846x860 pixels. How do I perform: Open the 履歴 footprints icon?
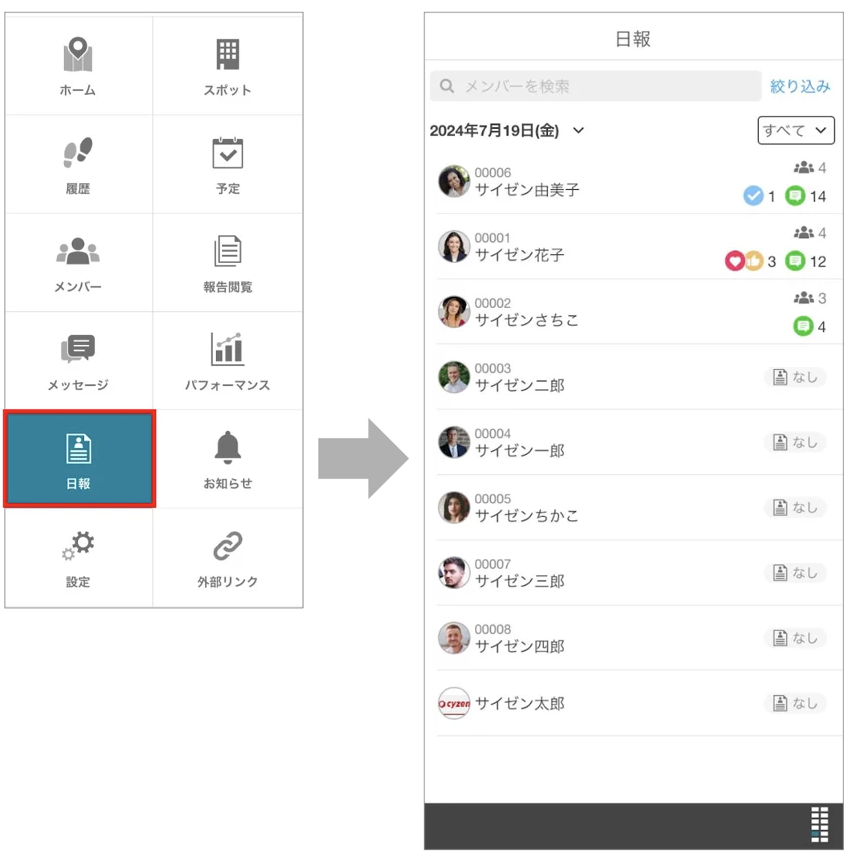77,152
